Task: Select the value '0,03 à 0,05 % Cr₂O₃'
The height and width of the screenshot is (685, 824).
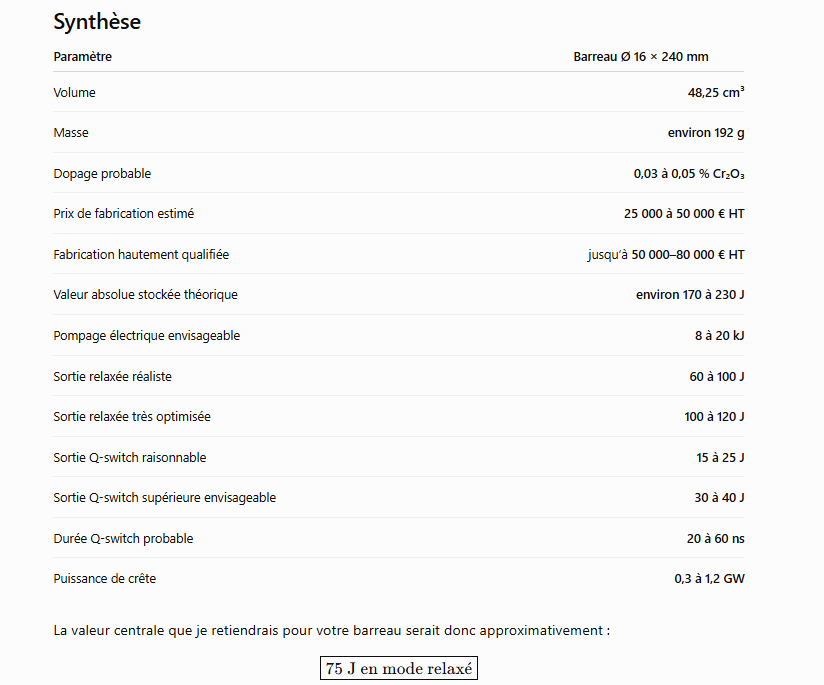Action: coord(689,174)
